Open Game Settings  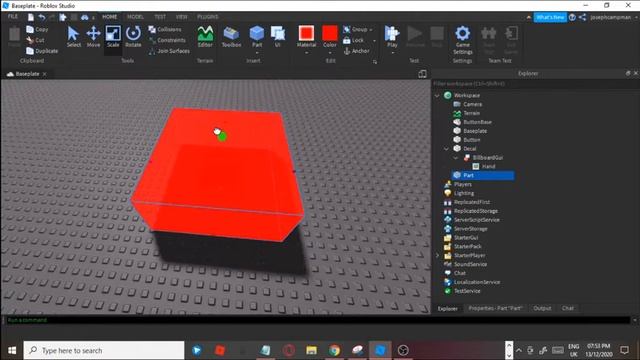(462, 40)
